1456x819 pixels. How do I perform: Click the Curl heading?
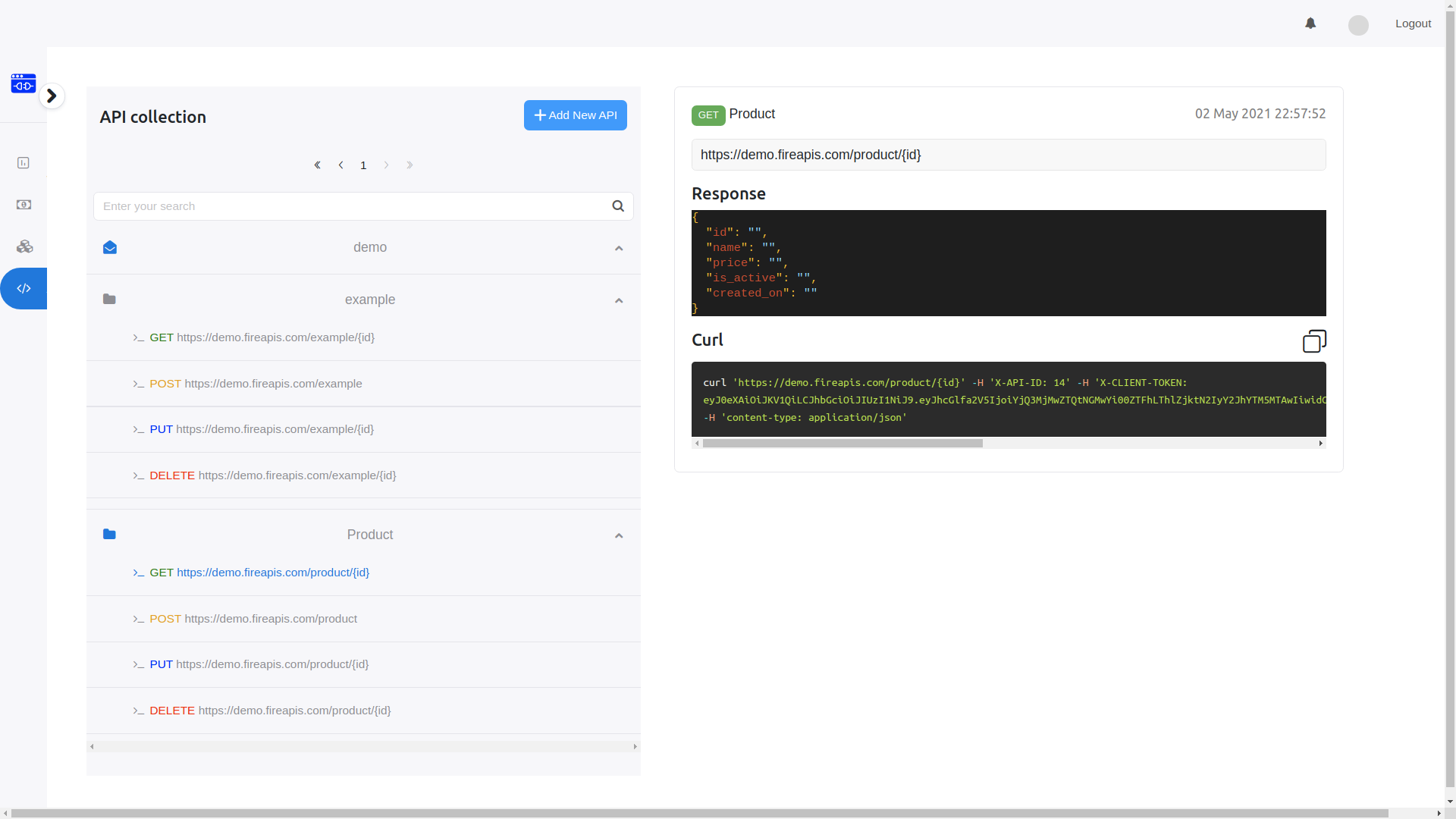708,340
